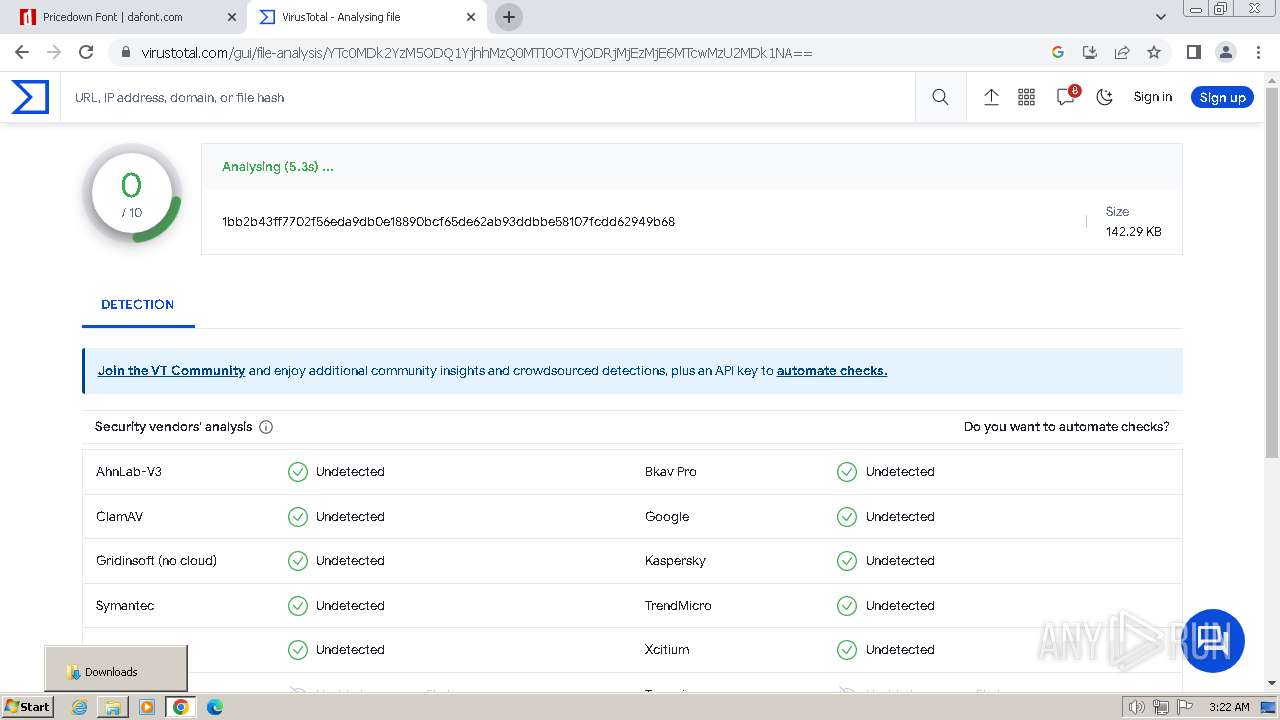Switch to VirusTotal Analysing file tab
This screenshot has height=720, width=1280.
click(x=367, y=17)
